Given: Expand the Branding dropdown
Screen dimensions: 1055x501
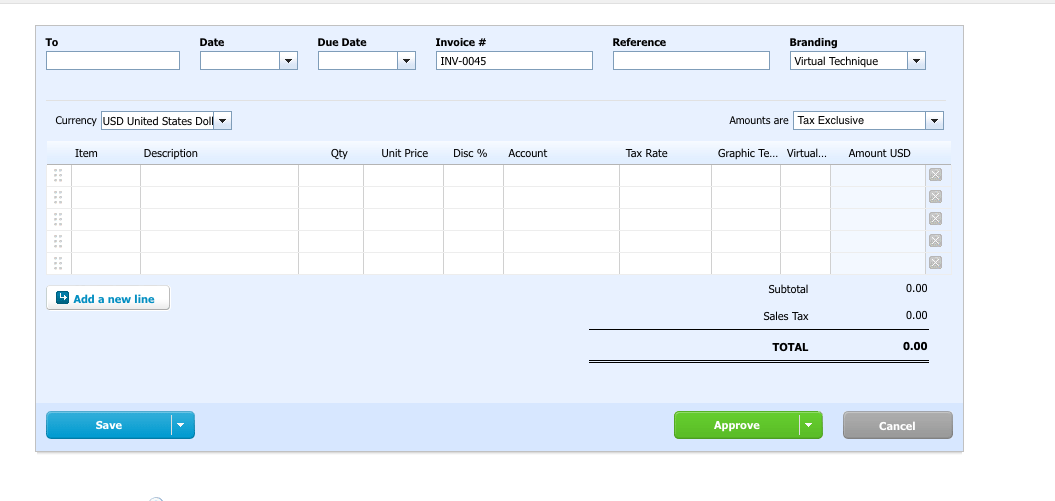Looking at the screenshot, I should point(916,61).
